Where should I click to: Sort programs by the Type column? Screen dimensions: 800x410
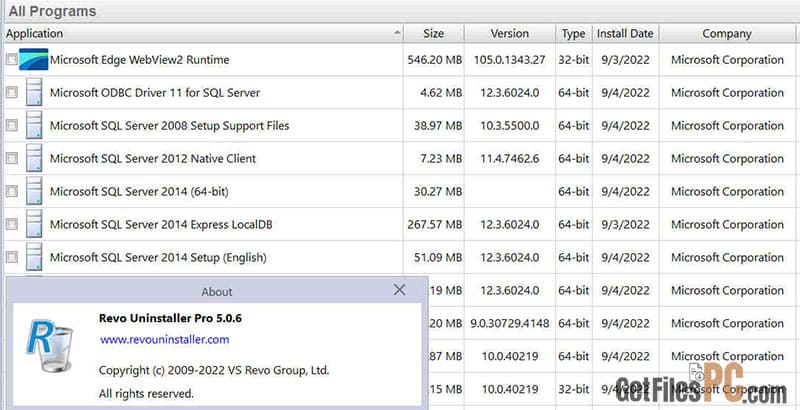pyautogui.click(x=573, y=34)
